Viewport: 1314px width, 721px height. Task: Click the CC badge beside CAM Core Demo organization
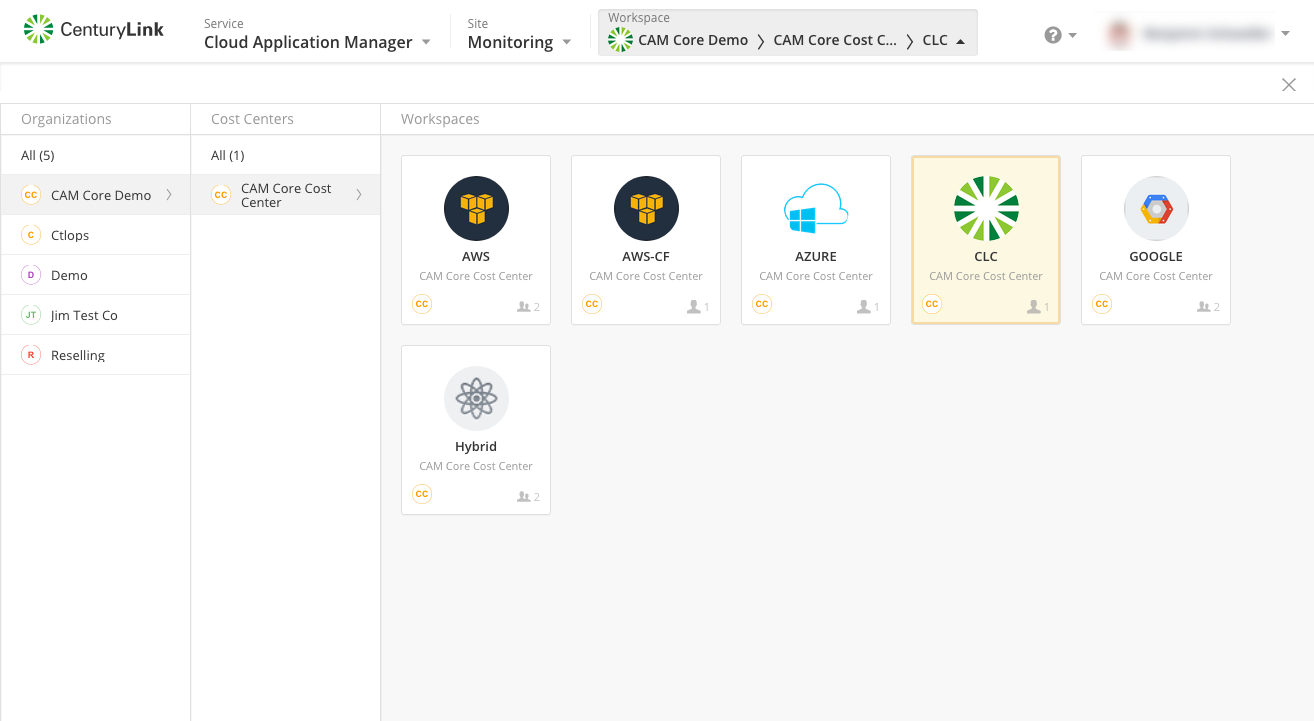31,195
